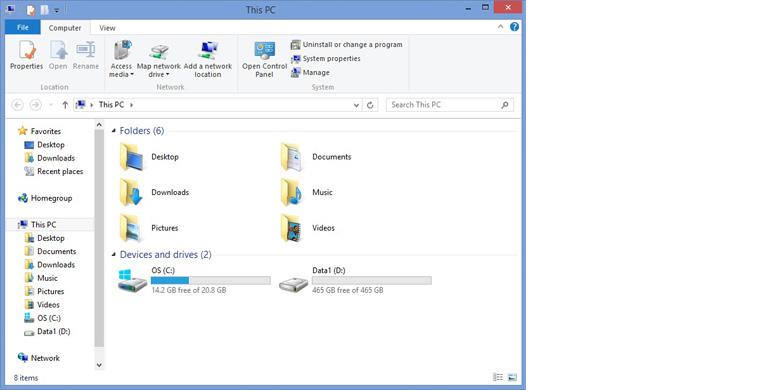Click the This PC address bar path

[x=111, y=105]
